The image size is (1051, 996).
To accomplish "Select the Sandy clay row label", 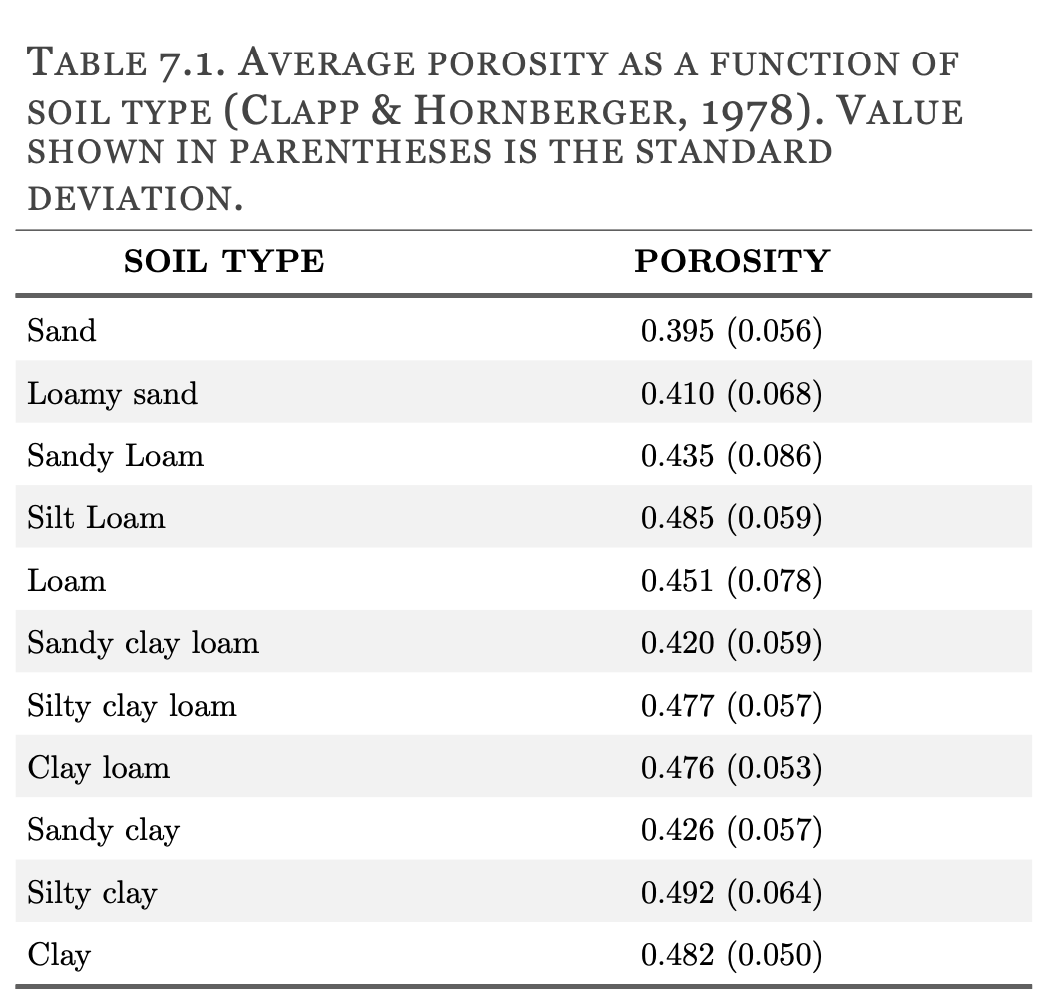I will [103, 830].
